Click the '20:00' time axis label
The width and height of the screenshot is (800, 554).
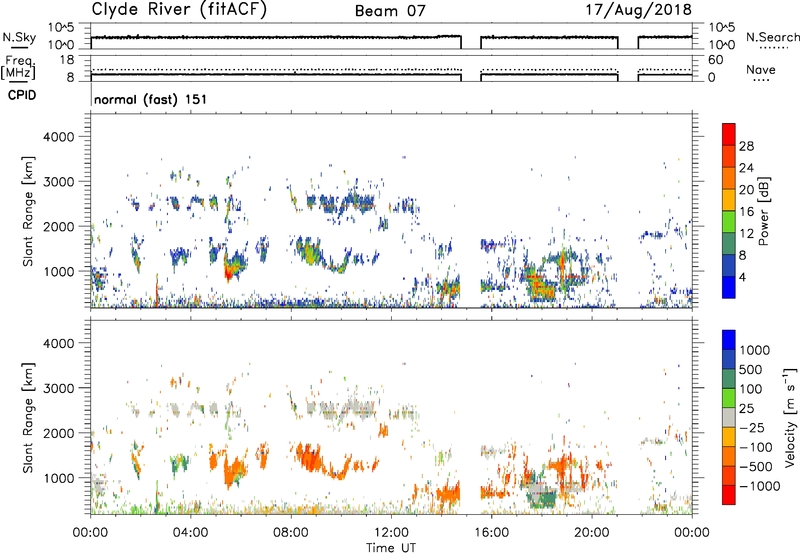592,533
